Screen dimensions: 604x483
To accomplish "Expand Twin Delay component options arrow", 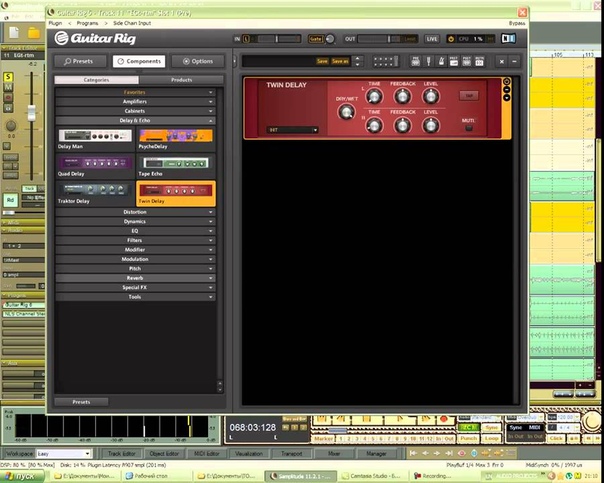I will [507, 97].
